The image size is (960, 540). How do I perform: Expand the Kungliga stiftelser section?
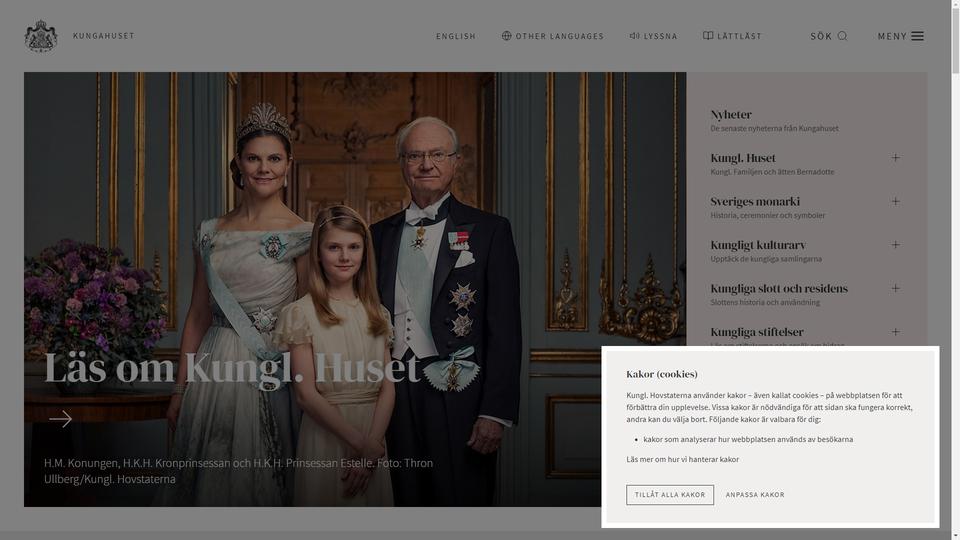tap(895, 332)
